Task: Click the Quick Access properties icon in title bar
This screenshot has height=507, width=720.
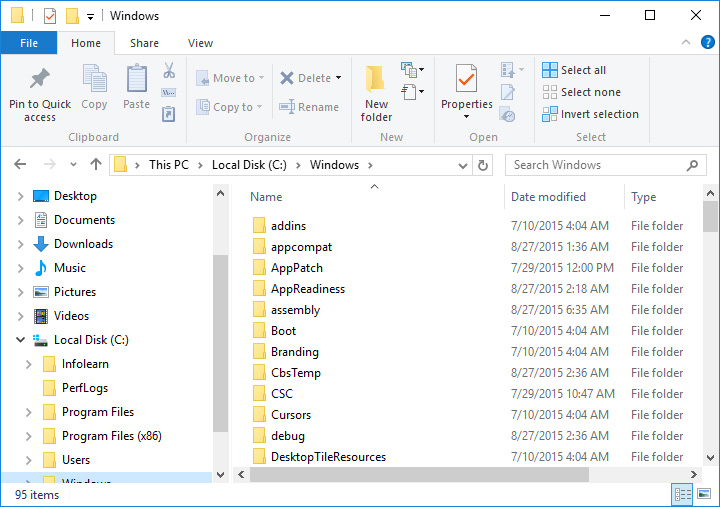Action: (50, 17)
